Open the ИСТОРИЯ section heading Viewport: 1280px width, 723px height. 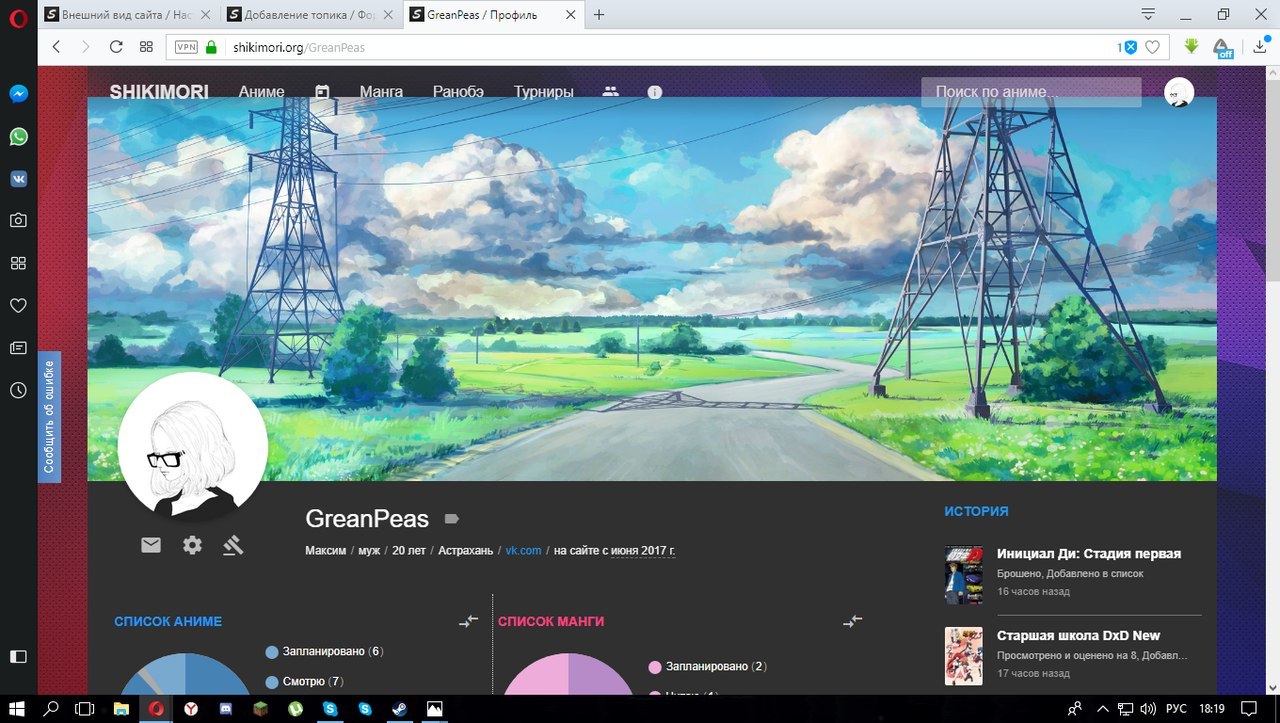coord(976,511)
